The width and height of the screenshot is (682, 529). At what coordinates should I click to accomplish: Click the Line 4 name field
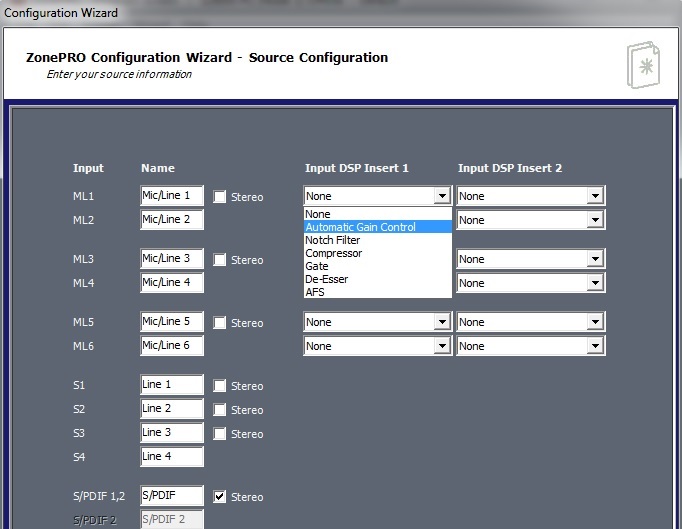171,457
